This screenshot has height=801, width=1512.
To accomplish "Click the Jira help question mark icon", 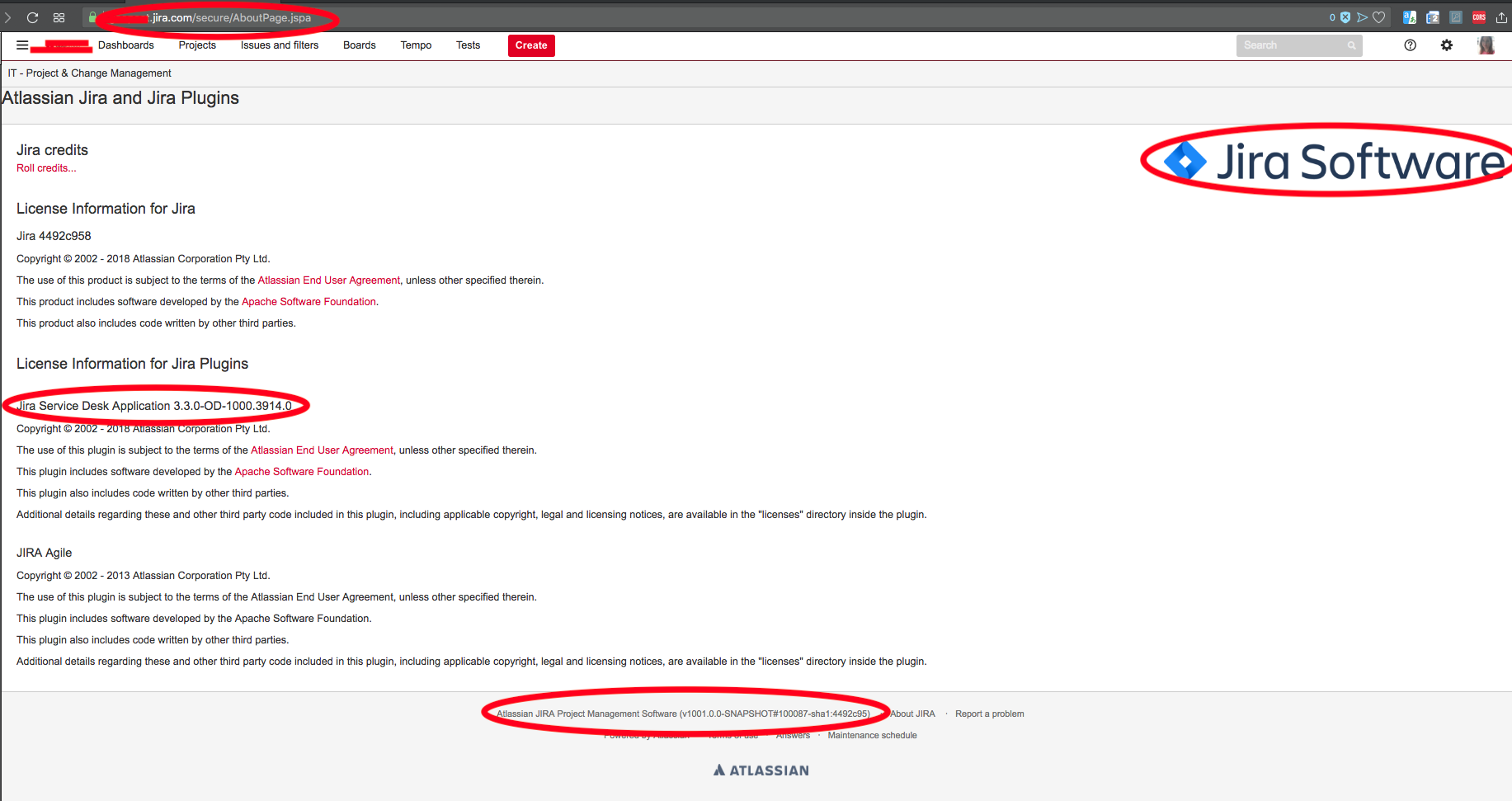I will point(1411,45).
